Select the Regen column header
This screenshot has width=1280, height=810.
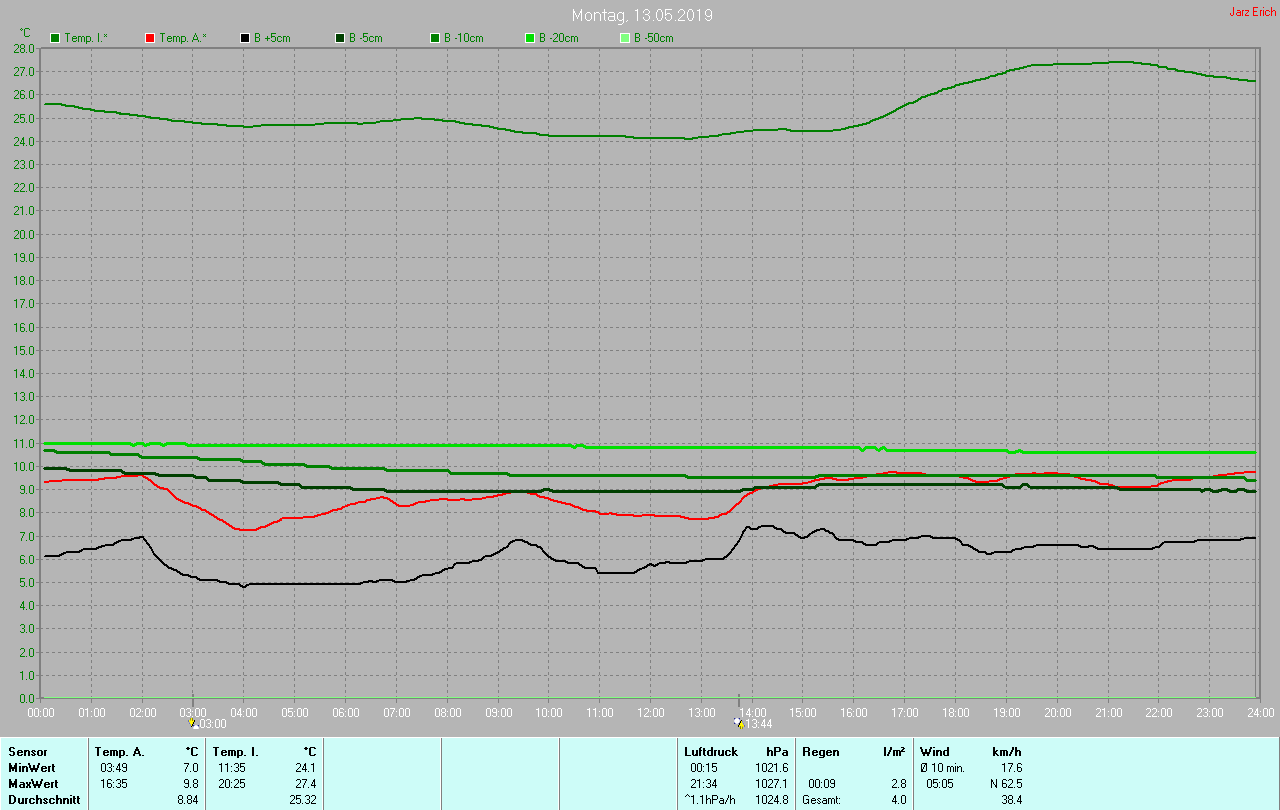[x=820, y=752]
